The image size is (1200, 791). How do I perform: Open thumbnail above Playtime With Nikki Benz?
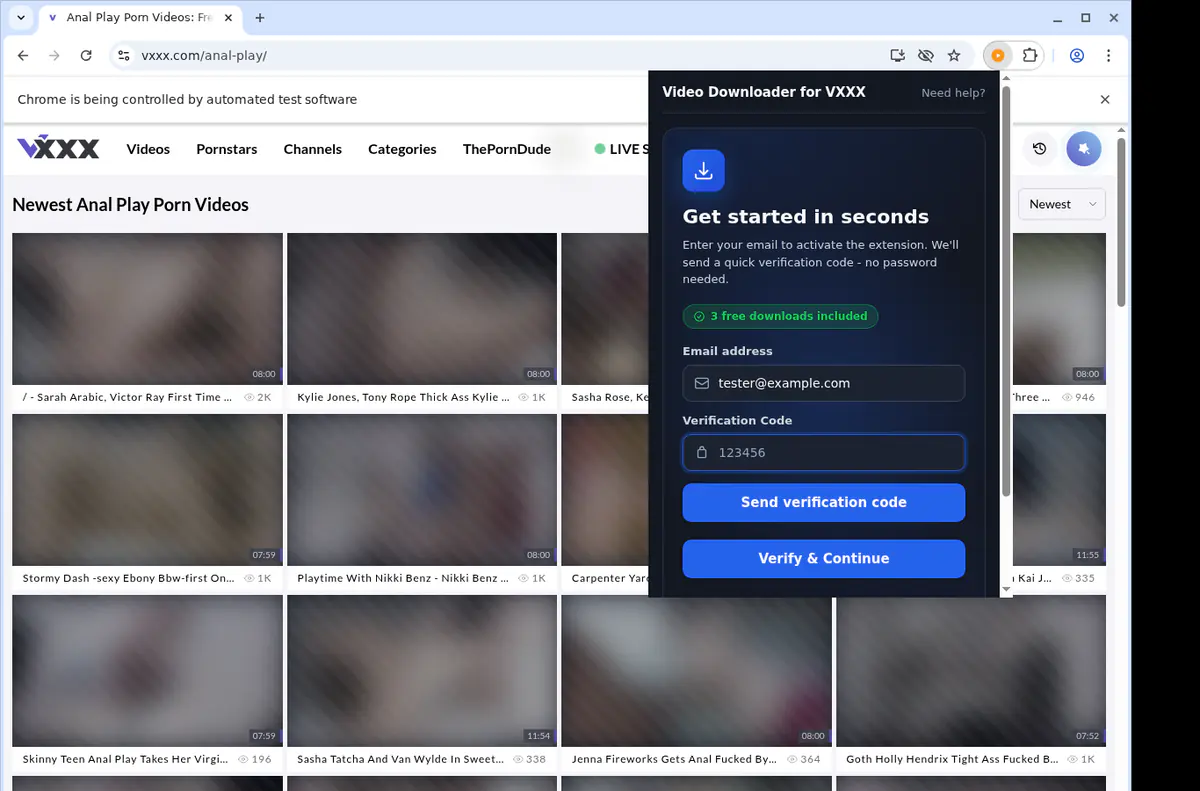422,490
